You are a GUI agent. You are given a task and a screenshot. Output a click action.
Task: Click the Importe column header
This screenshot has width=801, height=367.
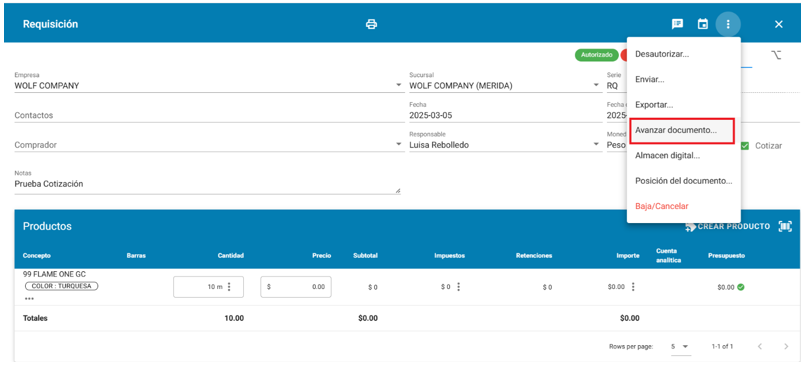point(628,256)
